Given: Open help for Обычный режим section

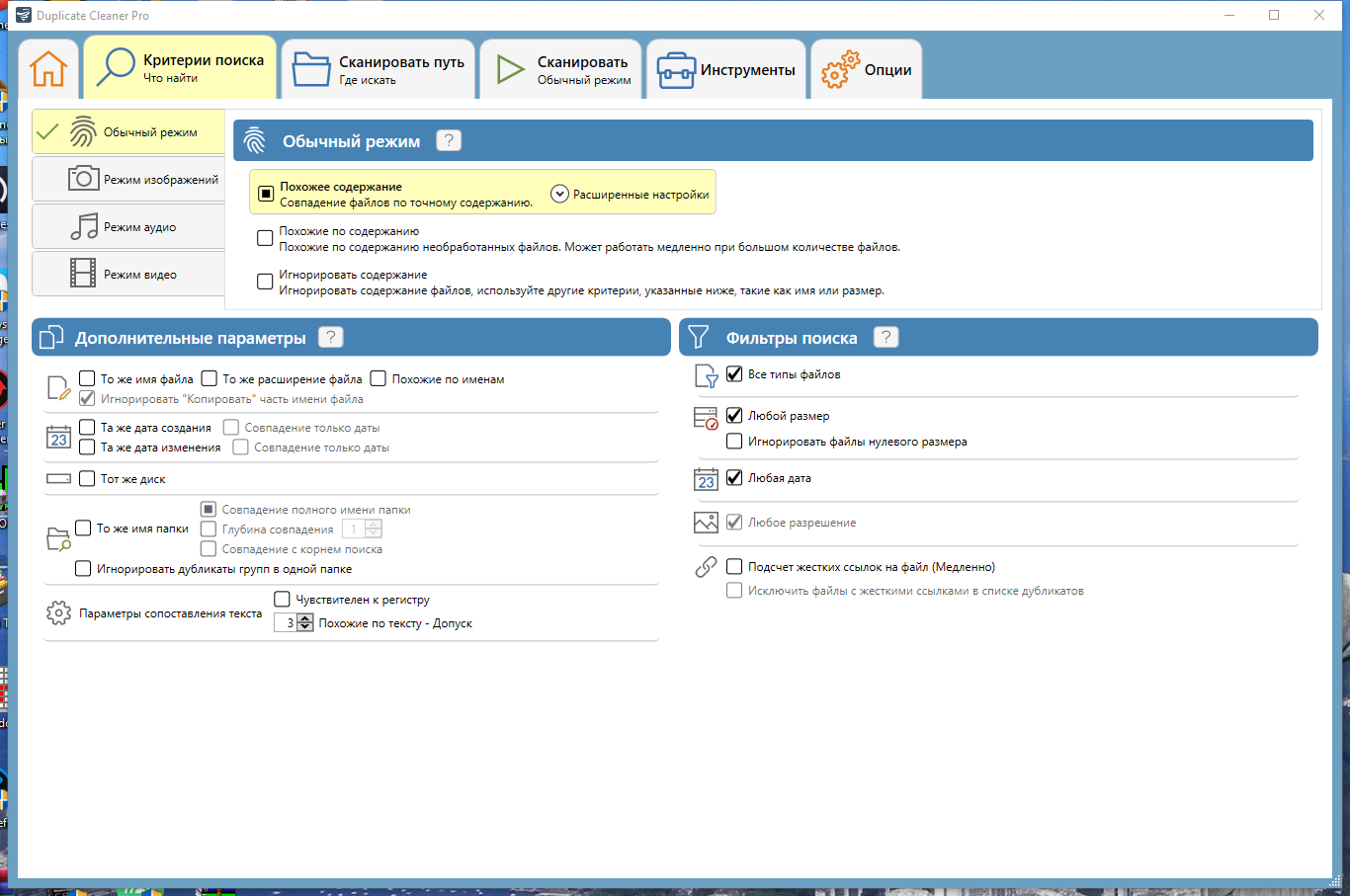Looking at the screenshot, I should point(449,140).
